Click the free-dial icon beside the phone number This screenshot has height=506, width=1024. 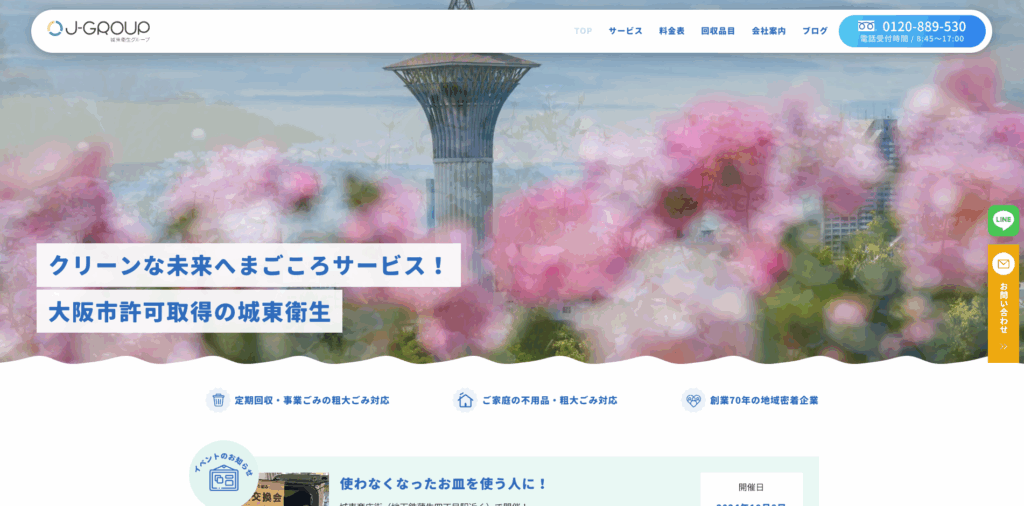coord(866,26)
